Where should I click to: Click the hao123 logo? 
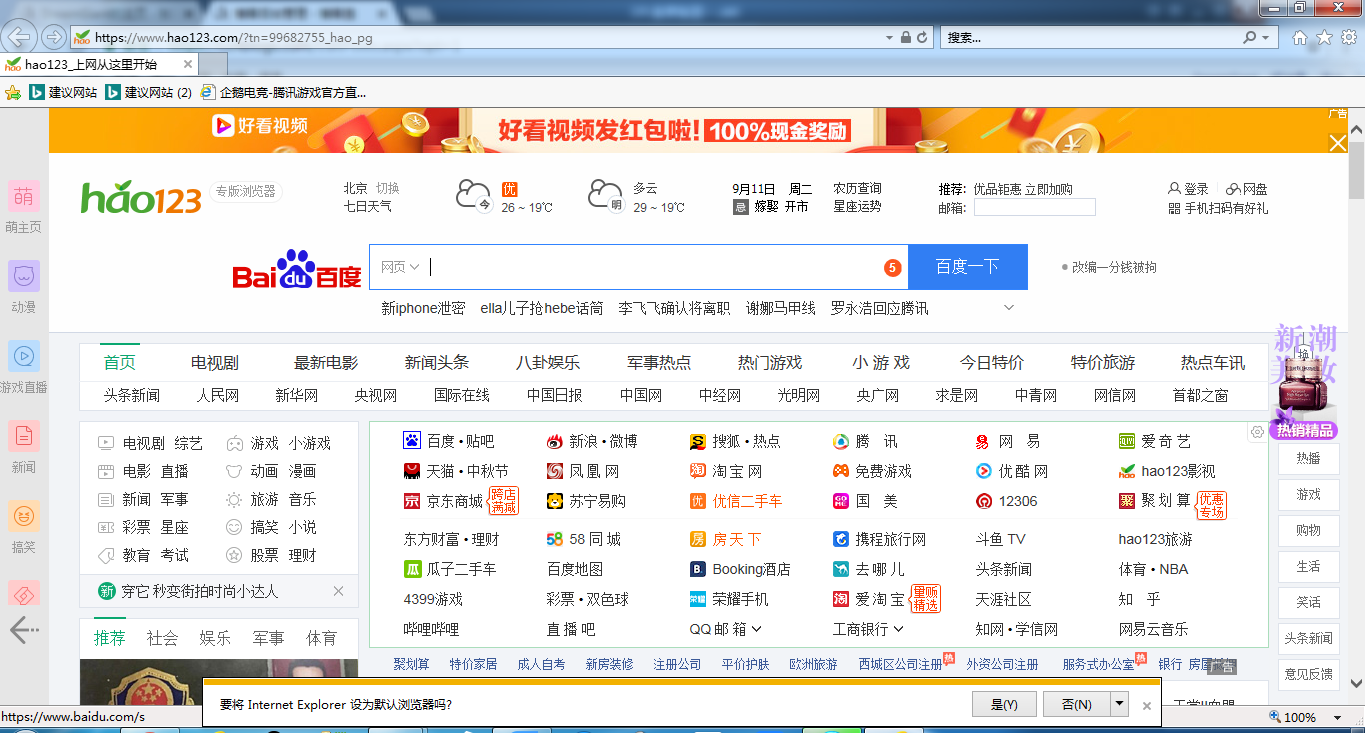tap(141, 198)
